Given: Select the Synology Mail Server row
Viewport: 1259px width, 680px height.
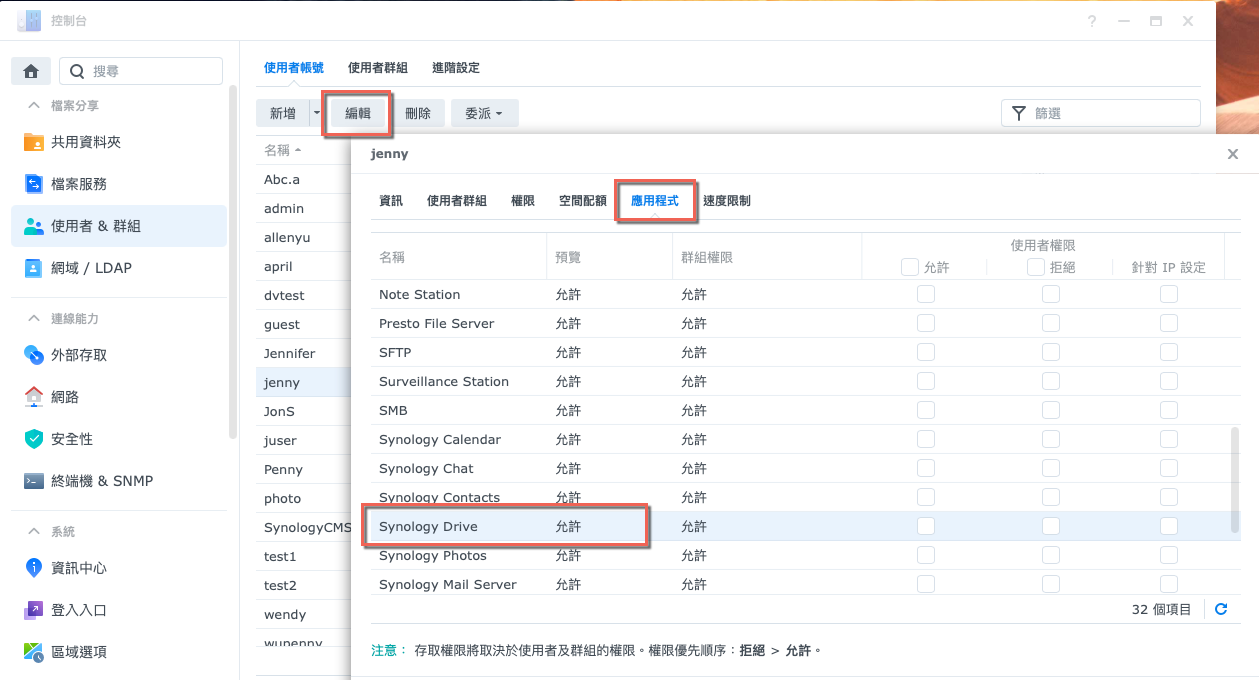Looking at the screenshot, I should (x=805, y=584).
